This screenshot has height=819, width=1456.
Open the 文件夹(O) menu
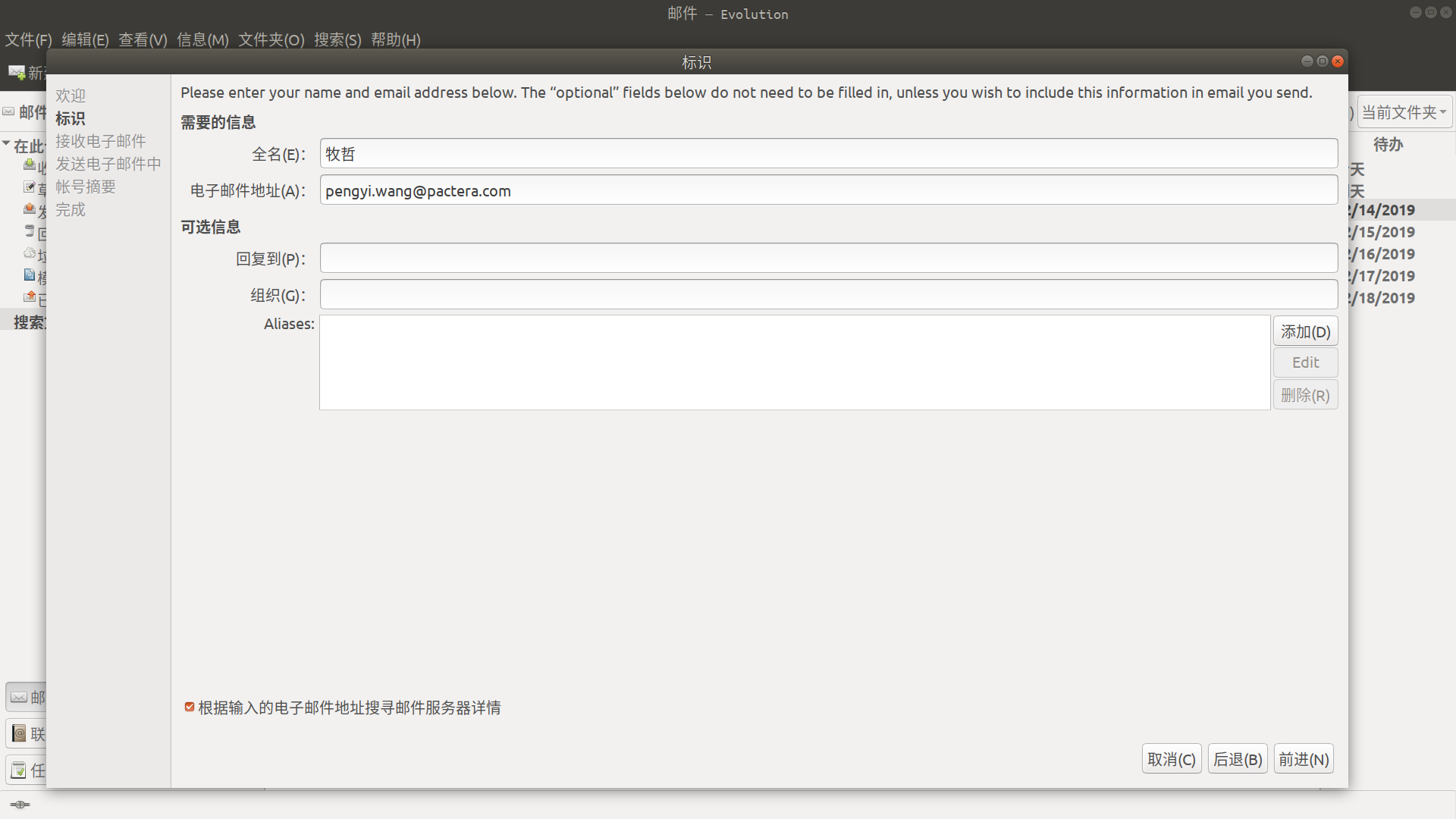tap(271, 39)
